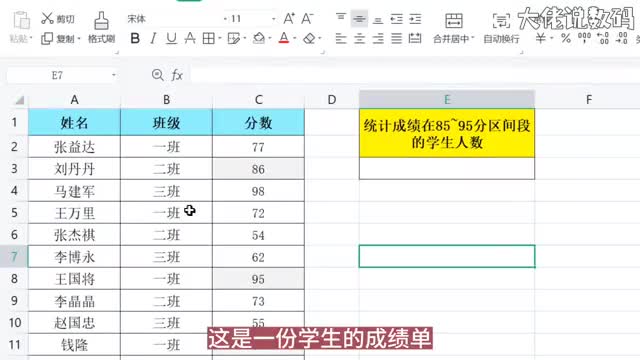Screen dimensions: 640x360
Task: Click the eraser clear-formatting icon
Action: pos(309,39)
